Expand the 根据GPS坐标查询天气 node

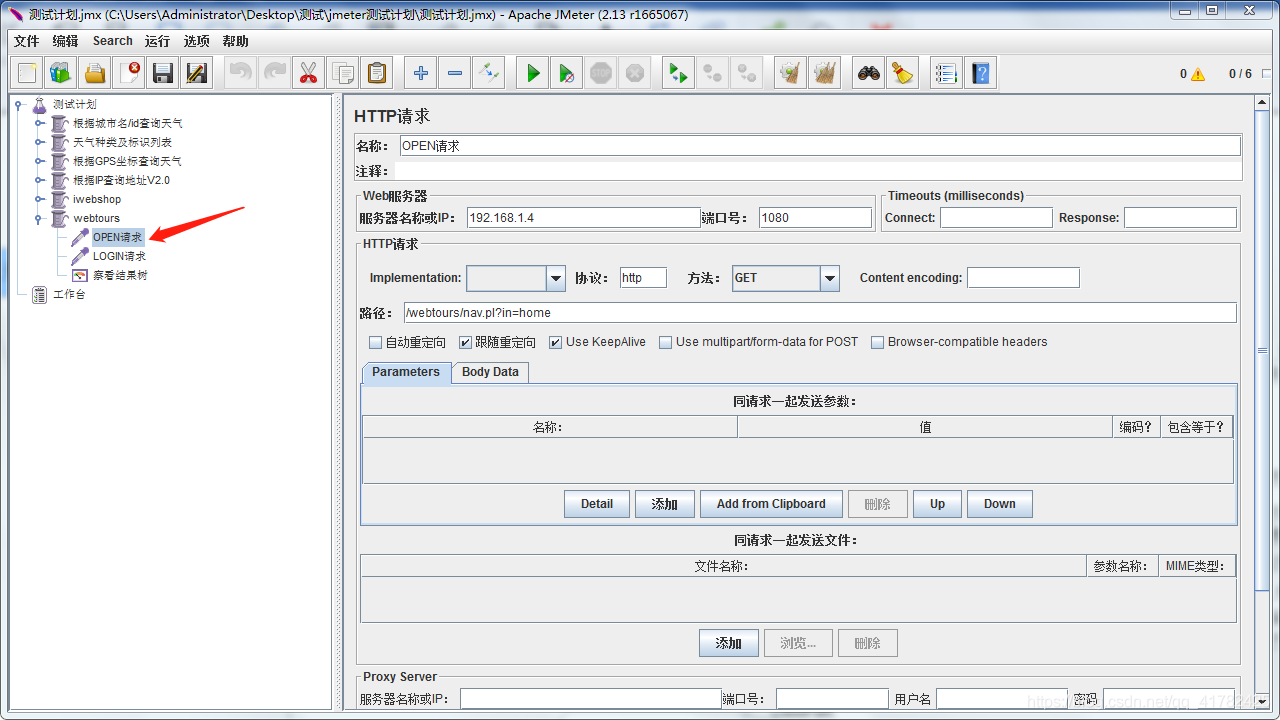[39, 161]
